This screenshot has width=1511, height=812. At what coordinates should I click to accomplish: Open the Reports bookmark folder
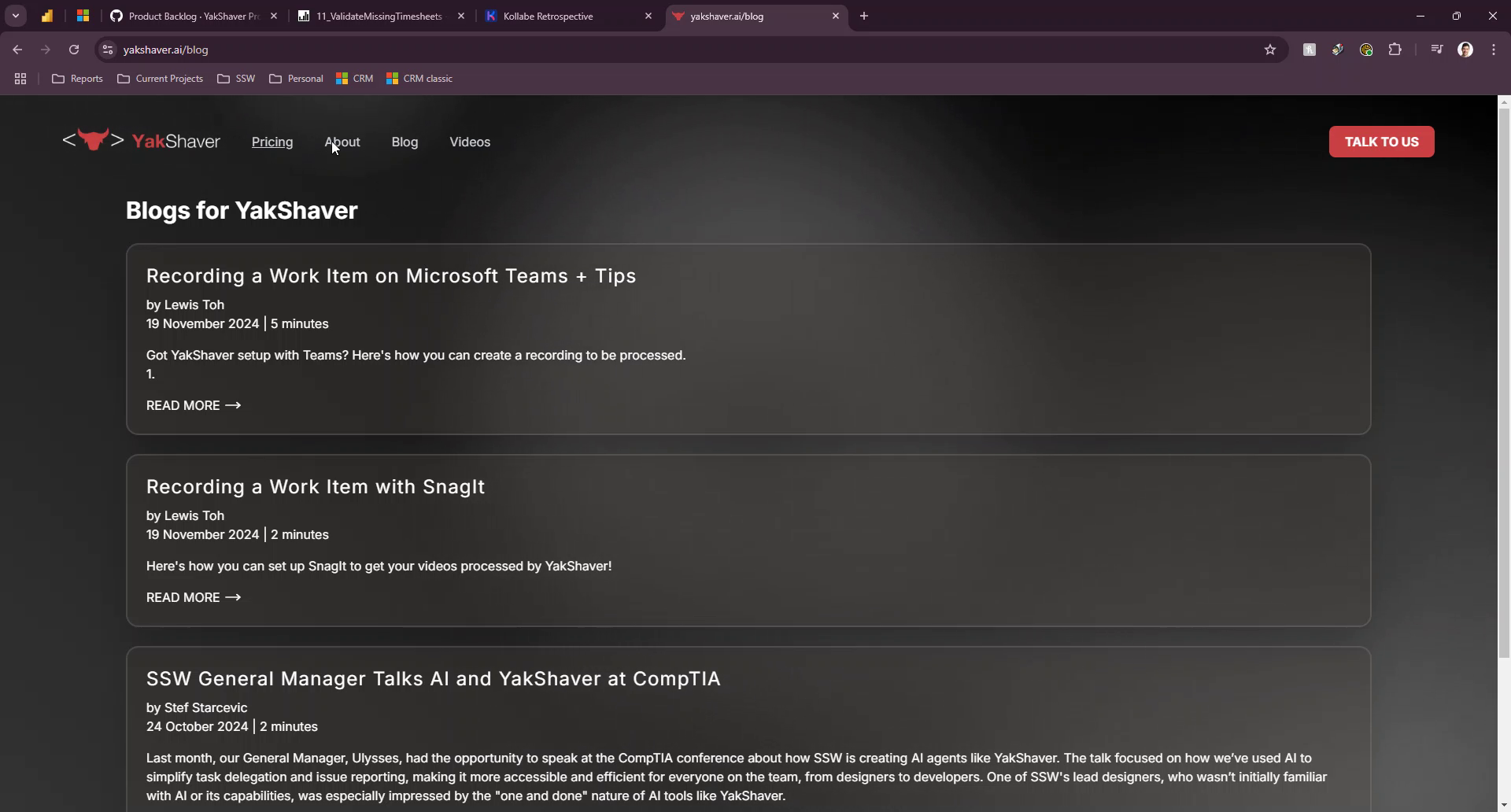click(77, 79)
